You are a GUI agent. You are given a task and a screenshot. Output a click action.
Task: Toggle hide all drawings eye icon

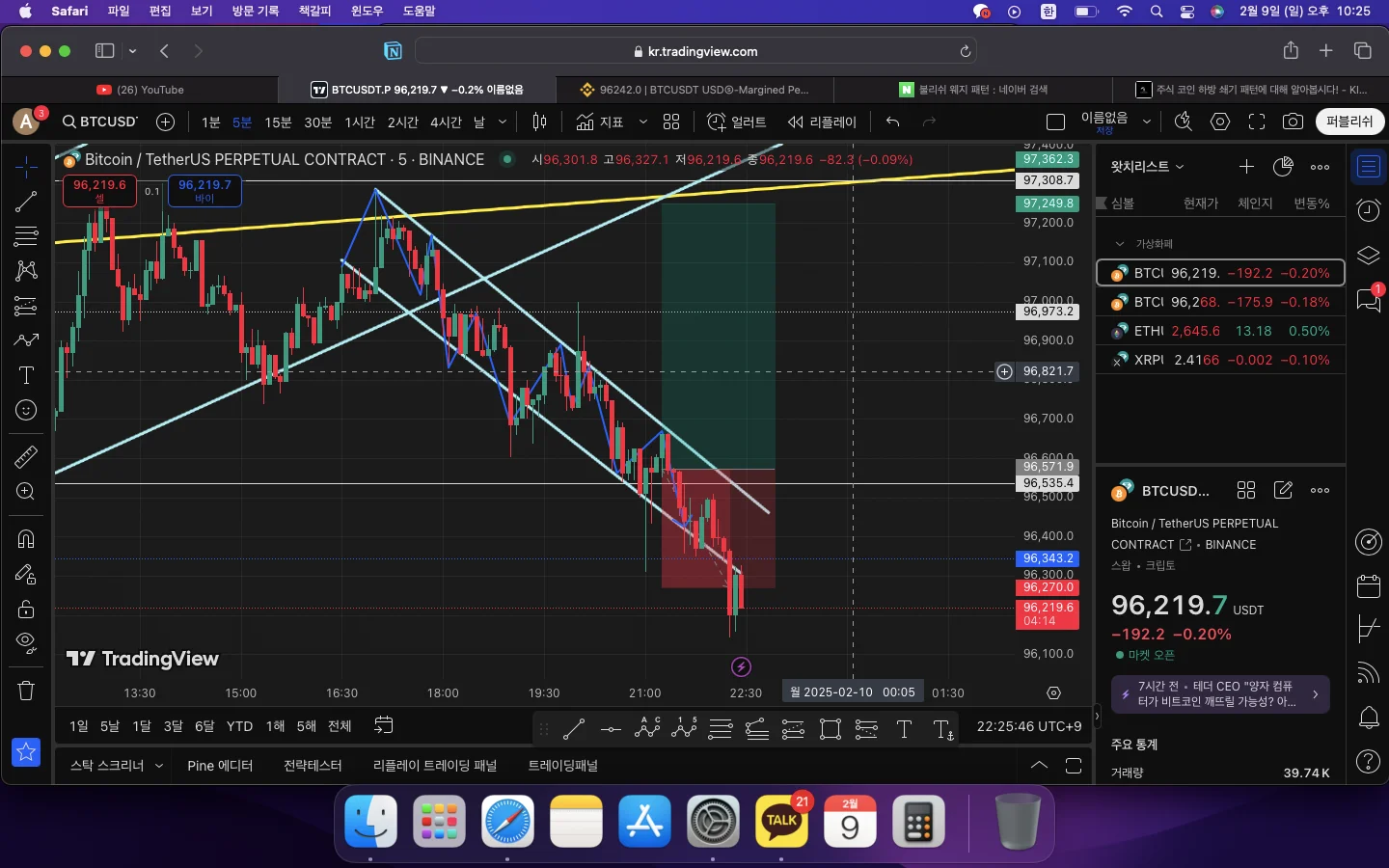coord(26,643)
